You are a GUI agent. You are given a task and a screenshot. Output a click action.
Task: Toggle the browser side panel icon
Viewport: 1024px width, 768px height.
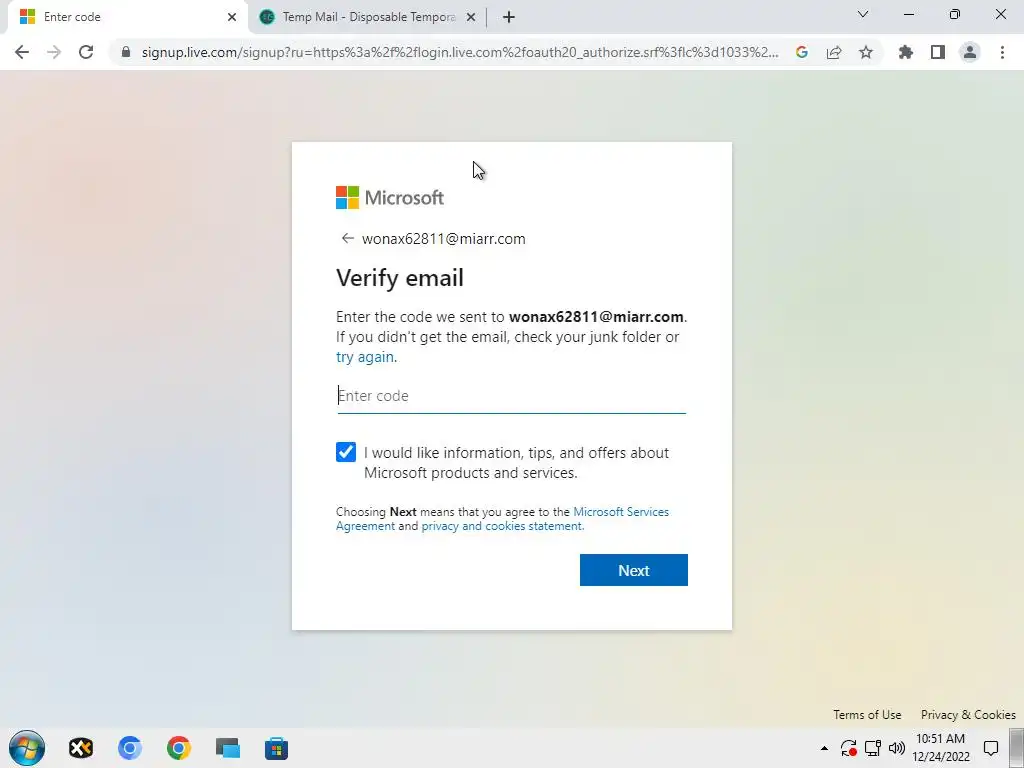pyautogui.click(x=938, y=52)
